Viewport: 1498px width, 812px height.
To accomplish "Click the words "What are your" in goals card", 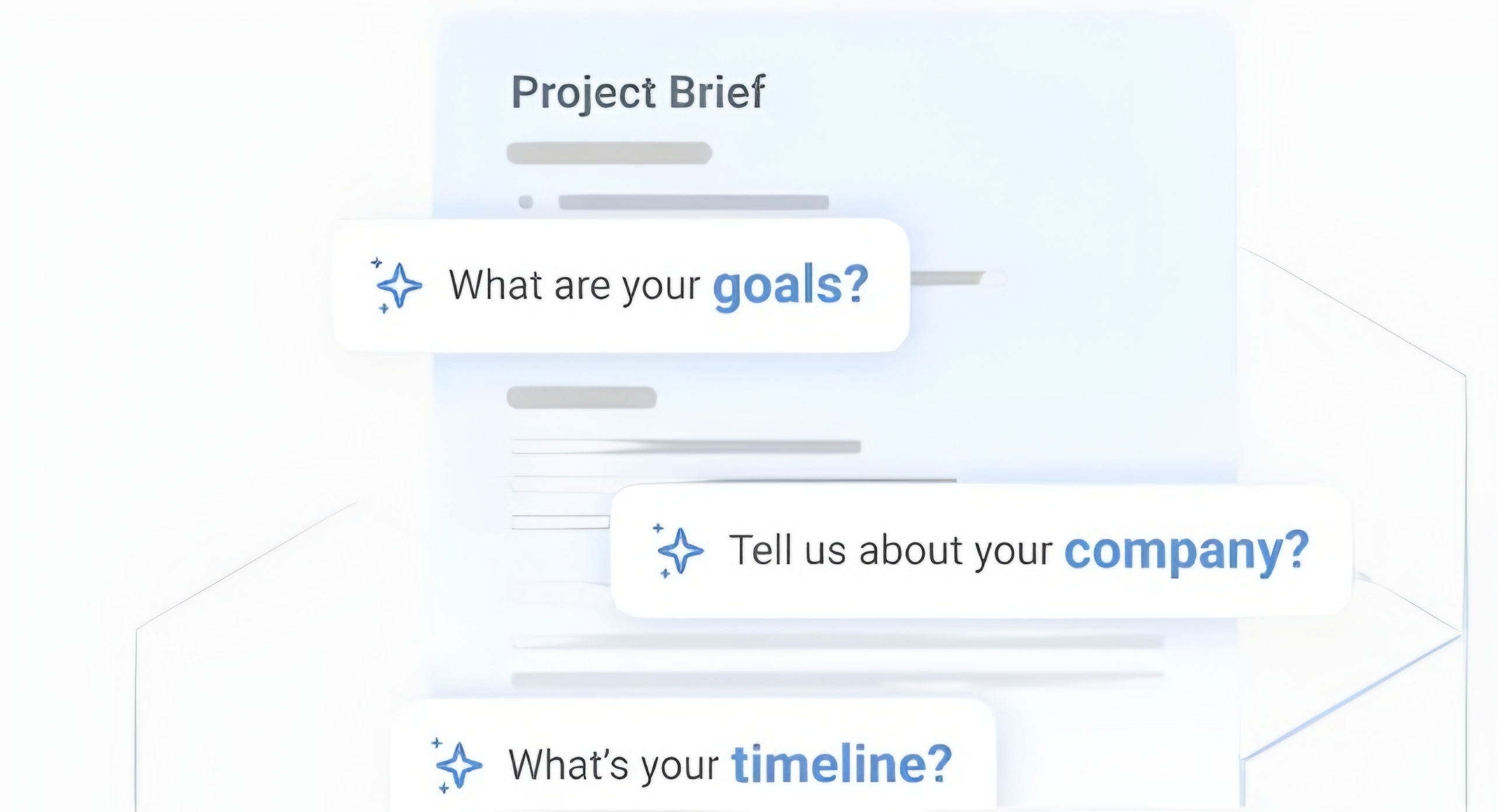I will click(574, 285).
